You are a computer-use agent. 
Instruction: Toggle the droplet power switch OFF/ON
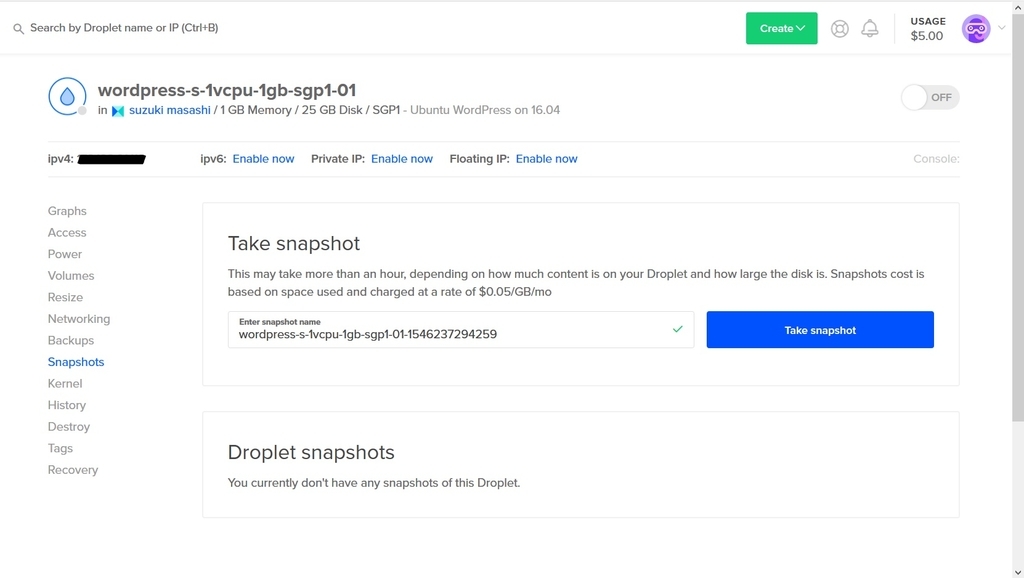point(930,97)
